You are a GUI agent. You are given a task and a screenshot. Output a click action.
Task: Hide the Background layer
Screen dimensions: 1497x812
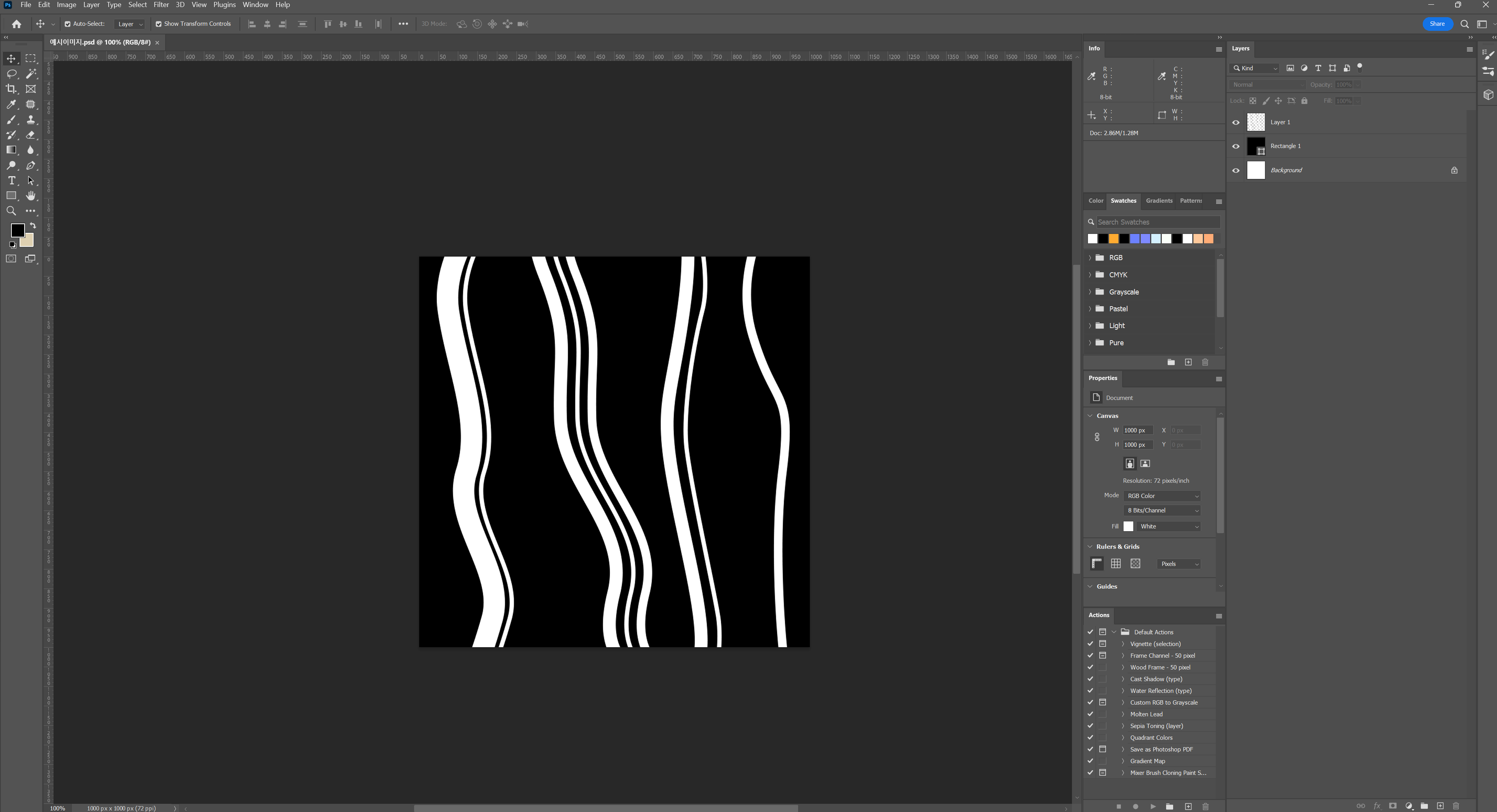click(x=1236, y=170)
